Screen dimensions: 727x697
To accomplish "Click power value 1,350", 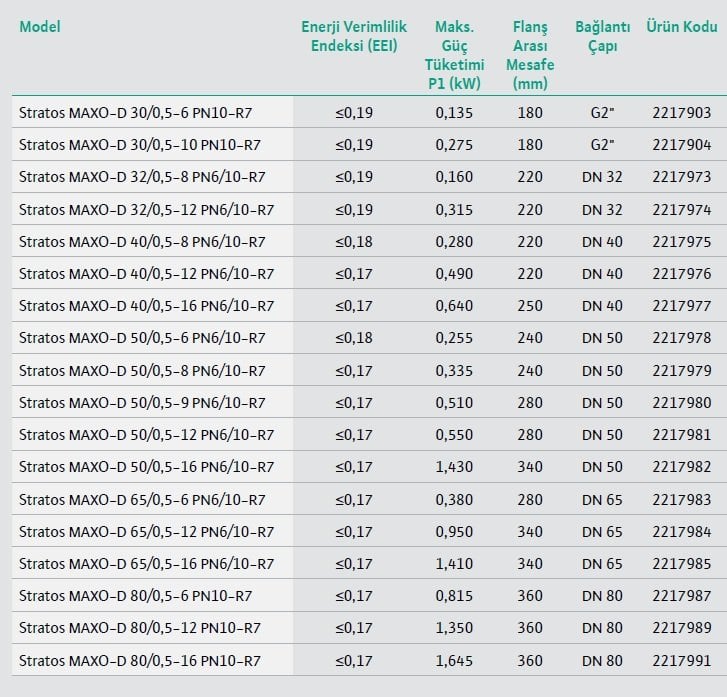I will point(454,627).
